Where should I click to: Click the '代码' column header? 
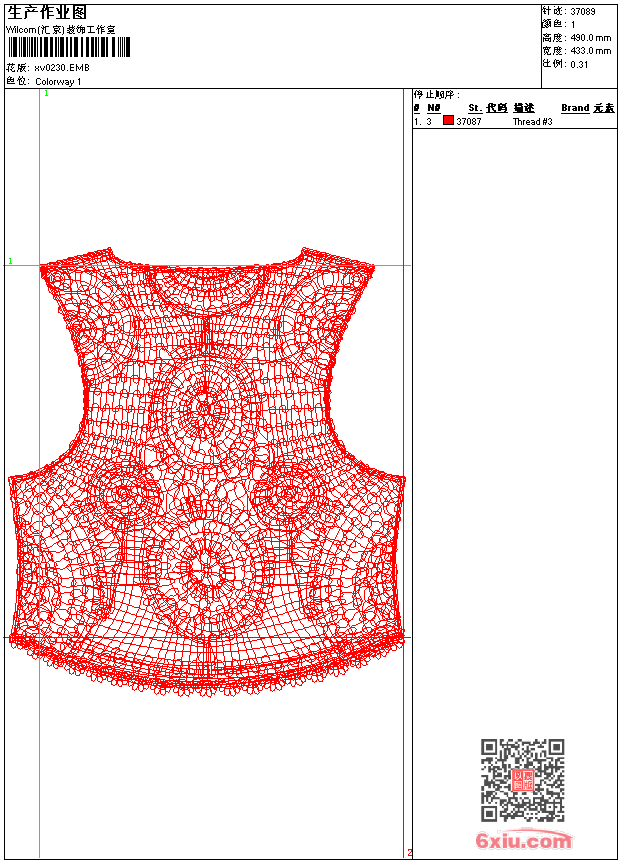497,108
